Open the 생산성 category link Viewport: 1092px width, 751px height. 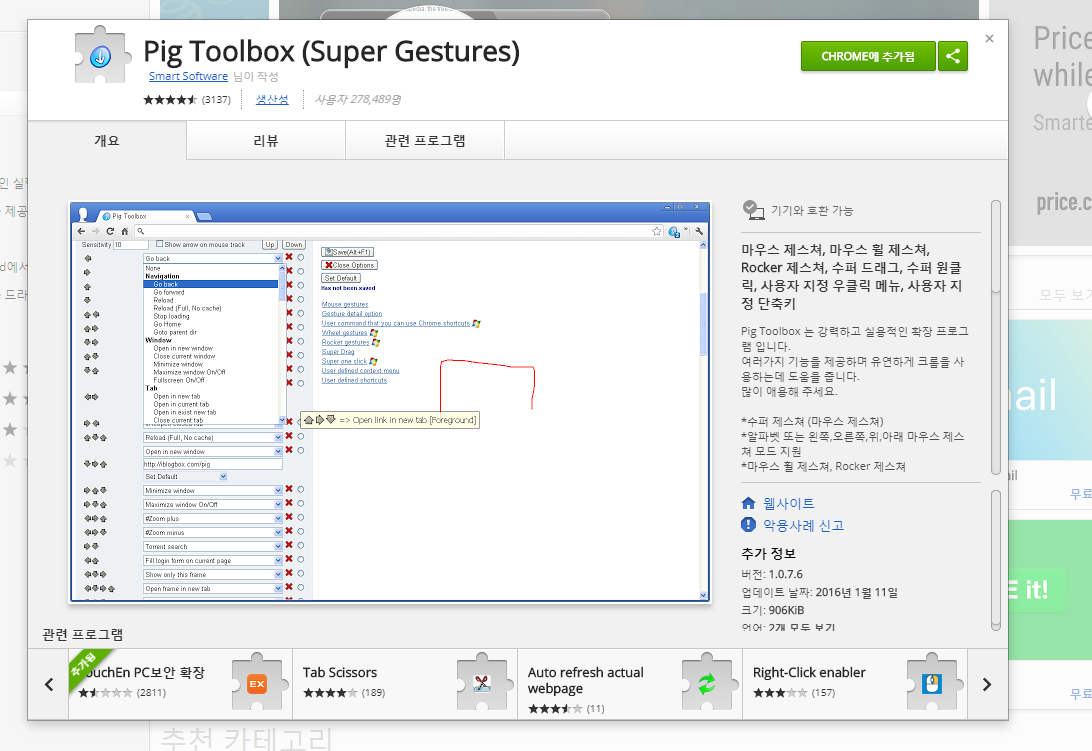pos(272,100)
